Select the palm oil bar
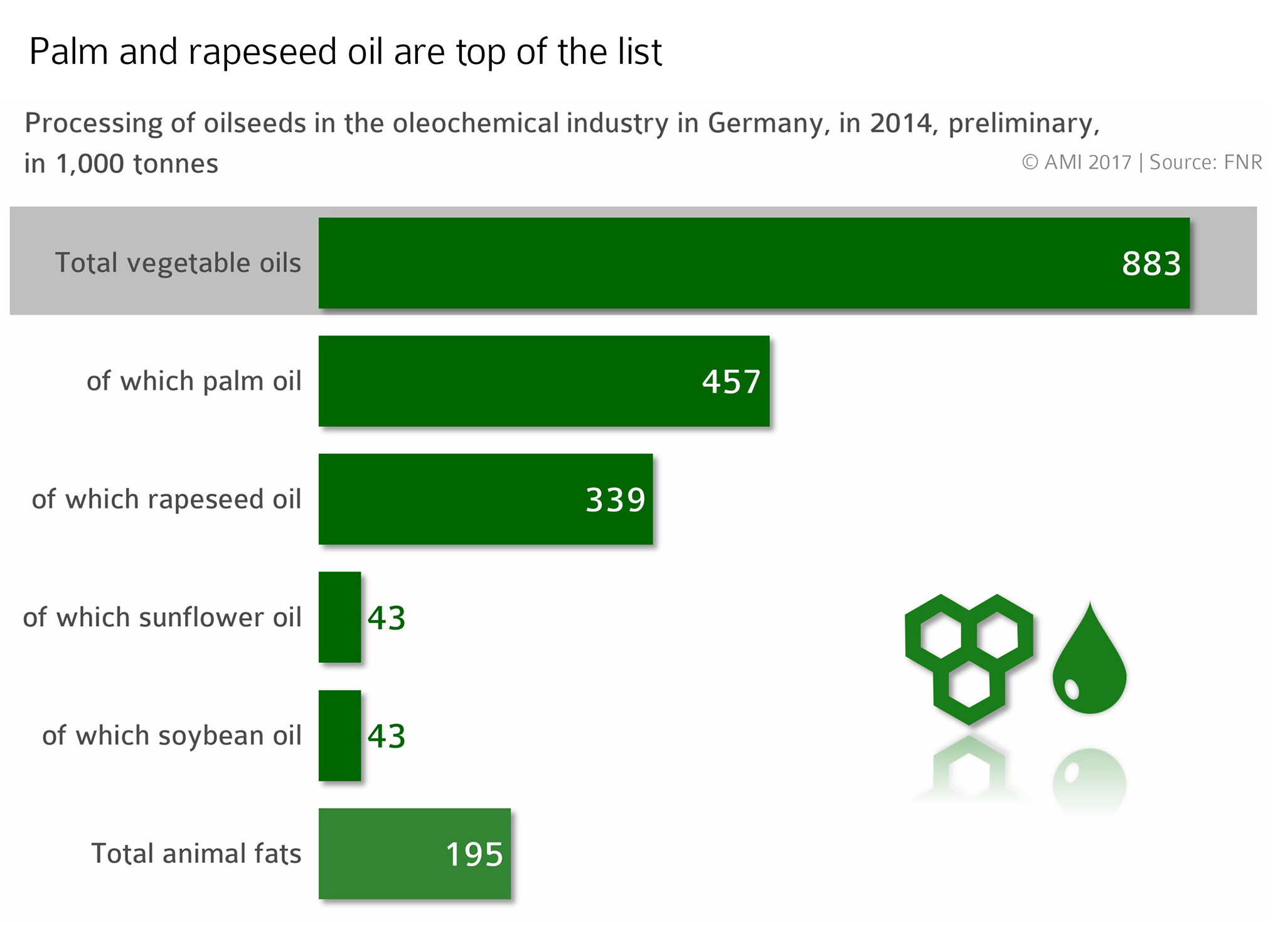Image resolution: width=1285 pixels, height=952 pixels. click(x=543, y=381)
